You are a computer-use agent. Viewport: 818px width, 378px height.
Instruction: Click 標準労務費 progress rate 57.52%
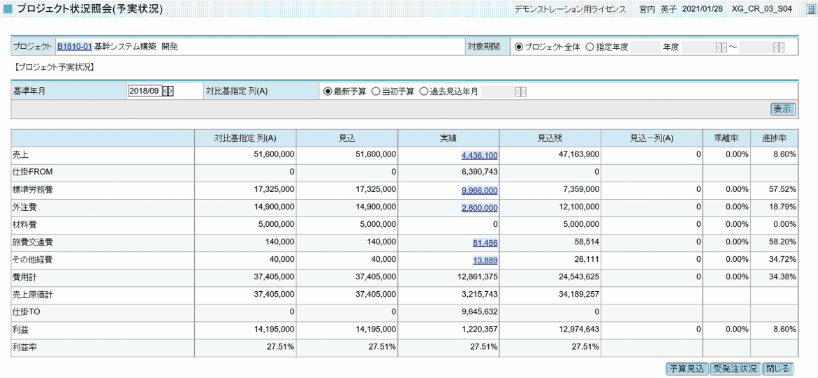(784, 190)
